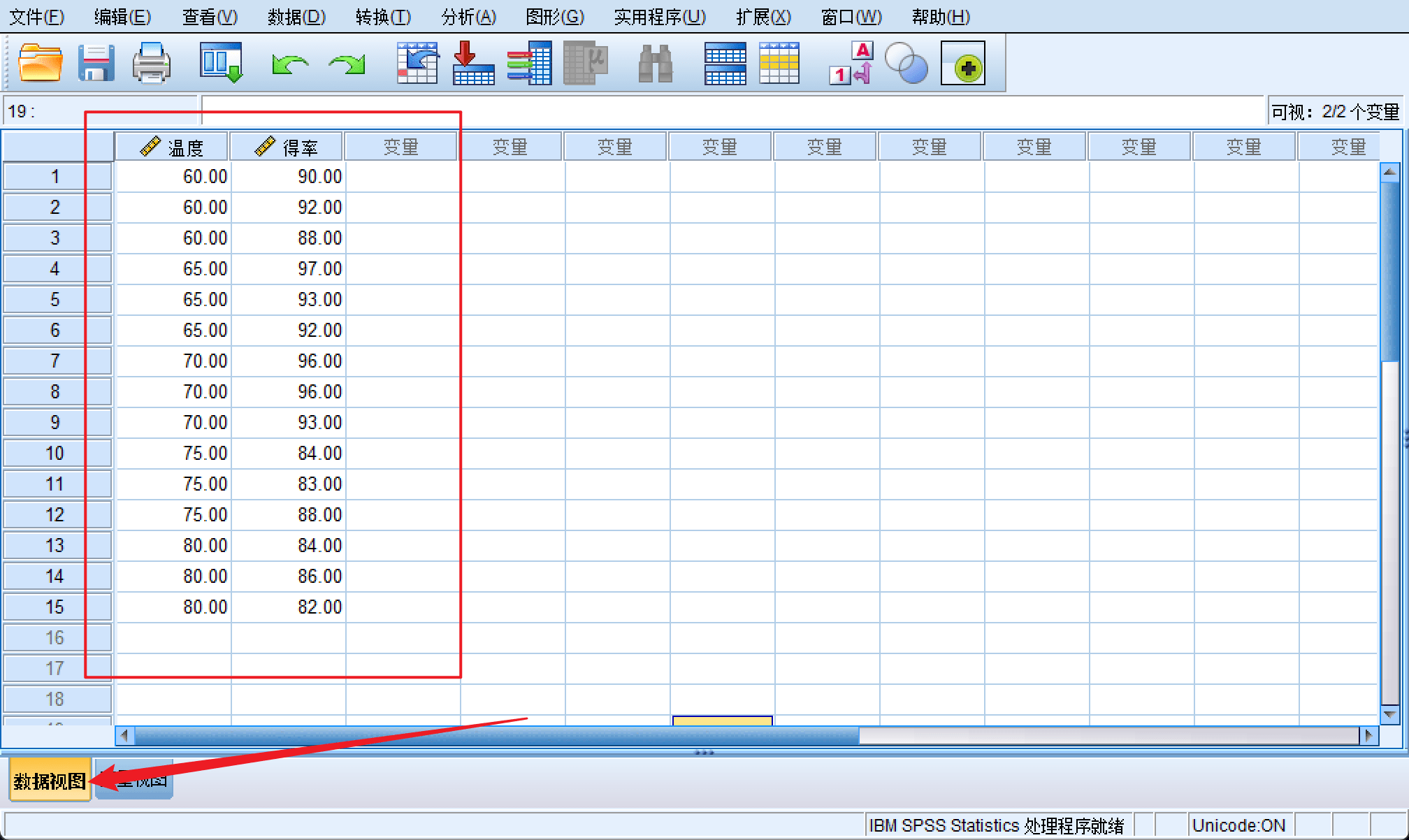Click vertical scrollbar down arrow
Viewport: 1409px width, 840px height.
coord(1389,714)
